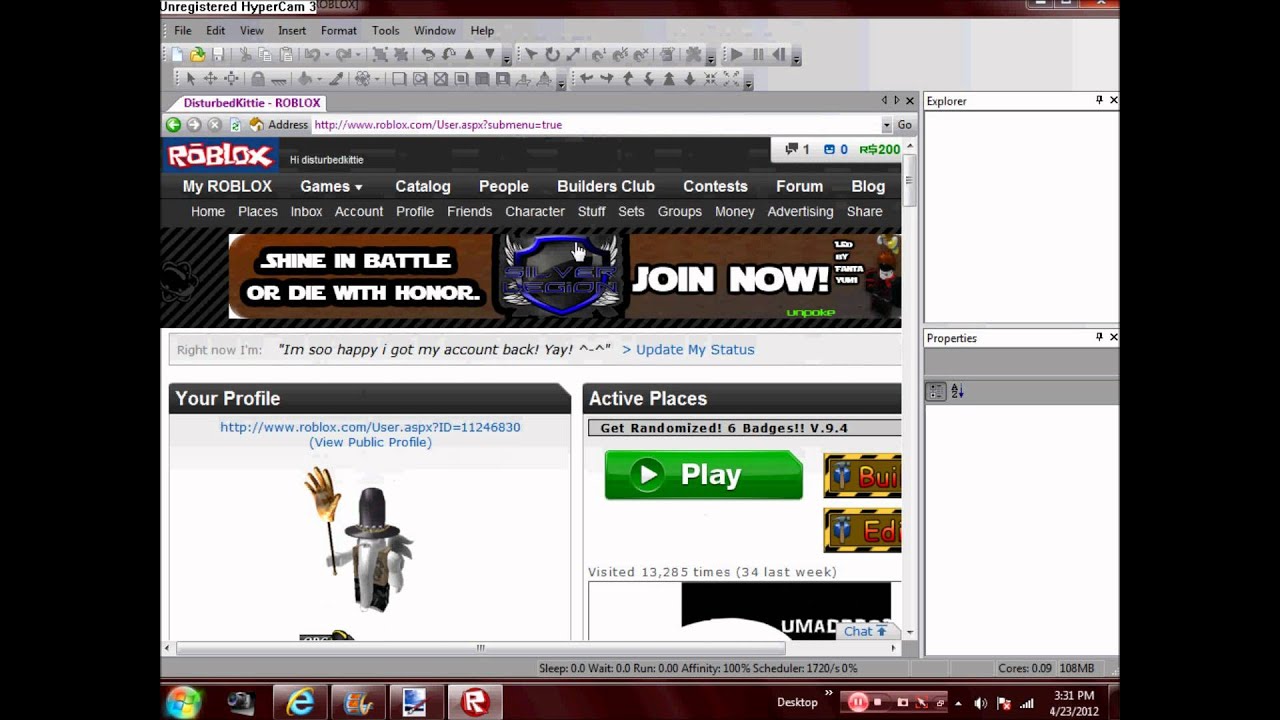This screenshot has height=720, width=1280.
Task: Open the Catalog page in ROBLOX nav
Action: [x=423, y=186]
